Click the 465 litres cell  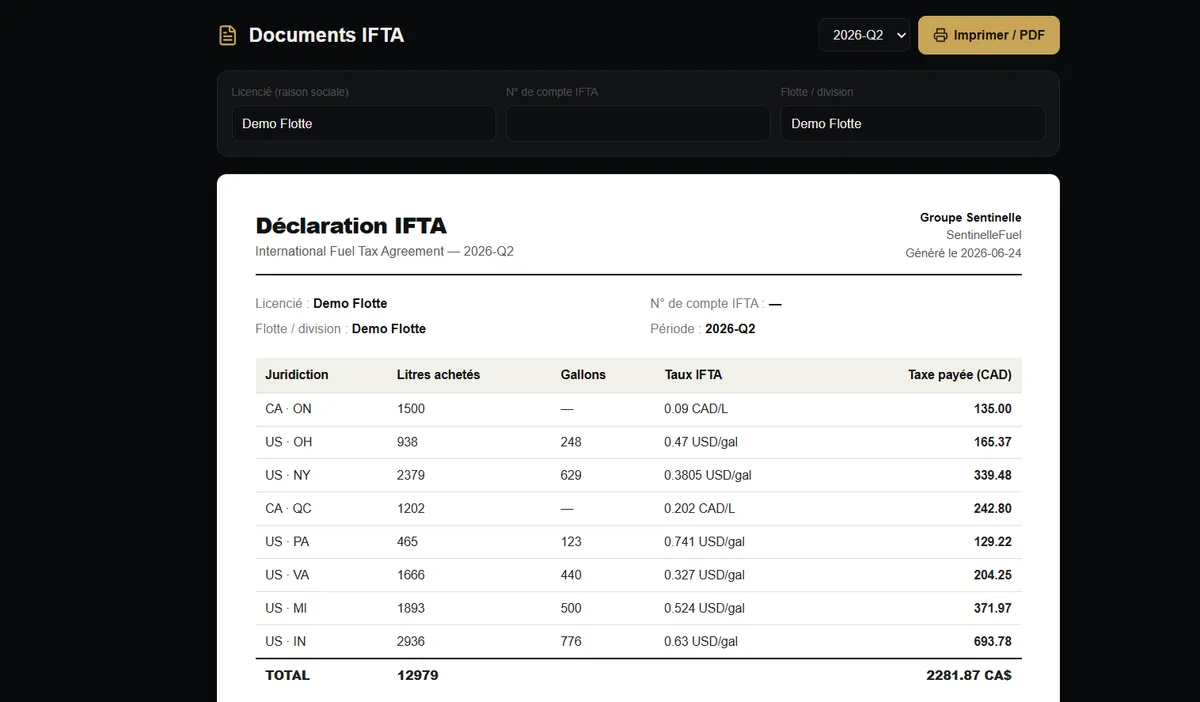[x=407, y=542]
